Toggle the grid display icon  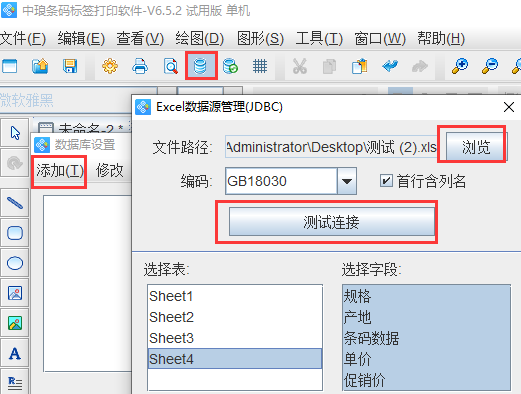click(x=260, y=66)
